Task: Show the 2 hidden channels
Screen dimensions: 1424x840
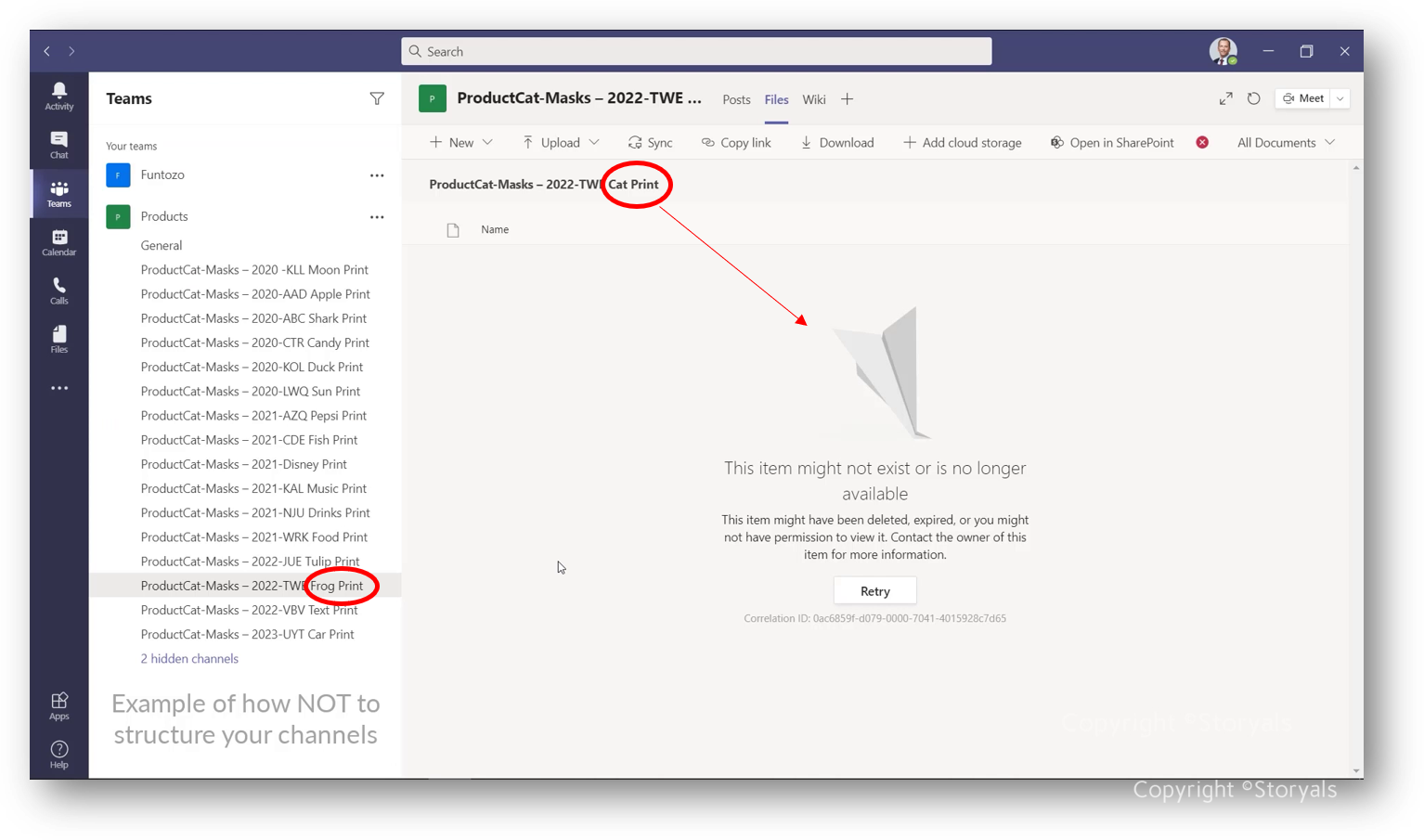Action: point(189,658)
